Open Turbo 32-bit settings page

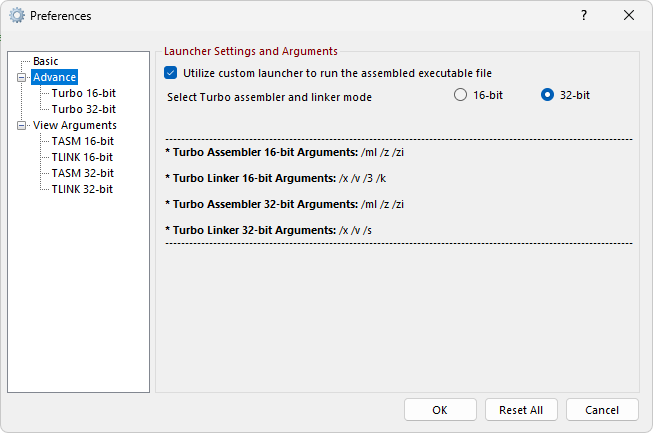(x=84, y=109)
